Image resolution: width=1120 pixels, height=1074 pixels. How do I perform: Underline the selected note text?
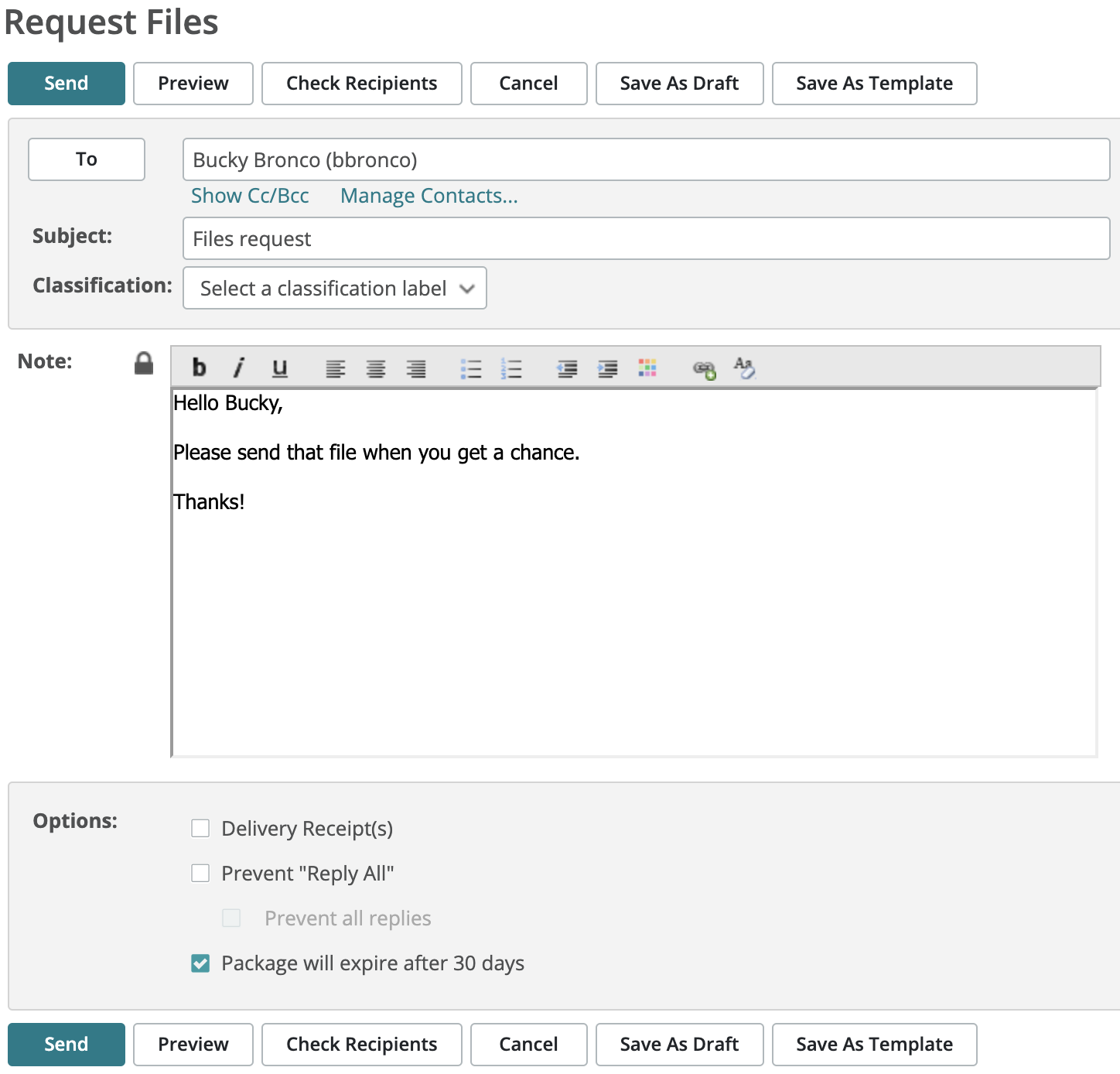(x=280, y=368)
